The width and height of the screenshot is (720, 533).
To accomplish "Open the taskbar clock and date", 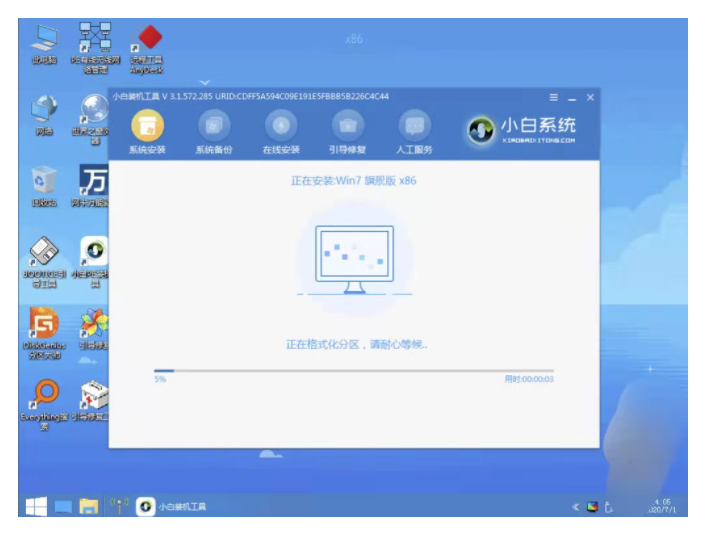I will click(662, 506).
